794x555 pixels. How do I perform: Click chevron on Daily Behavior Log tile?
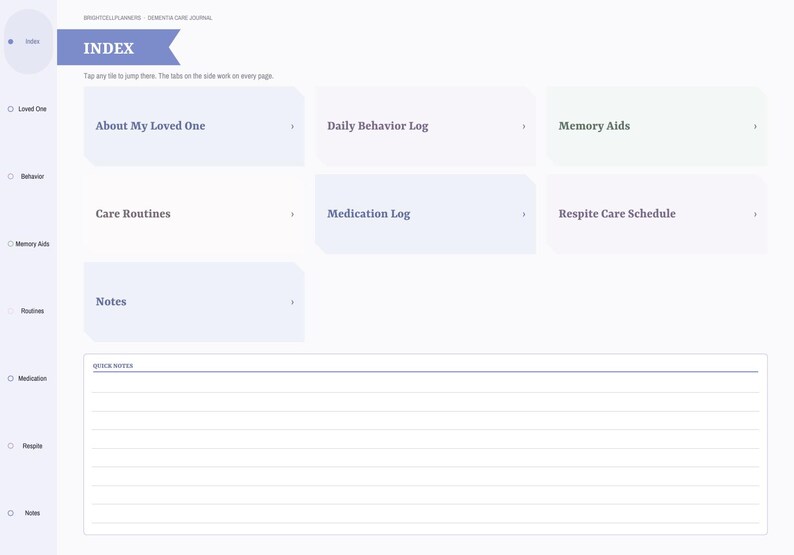pos(524,127)
